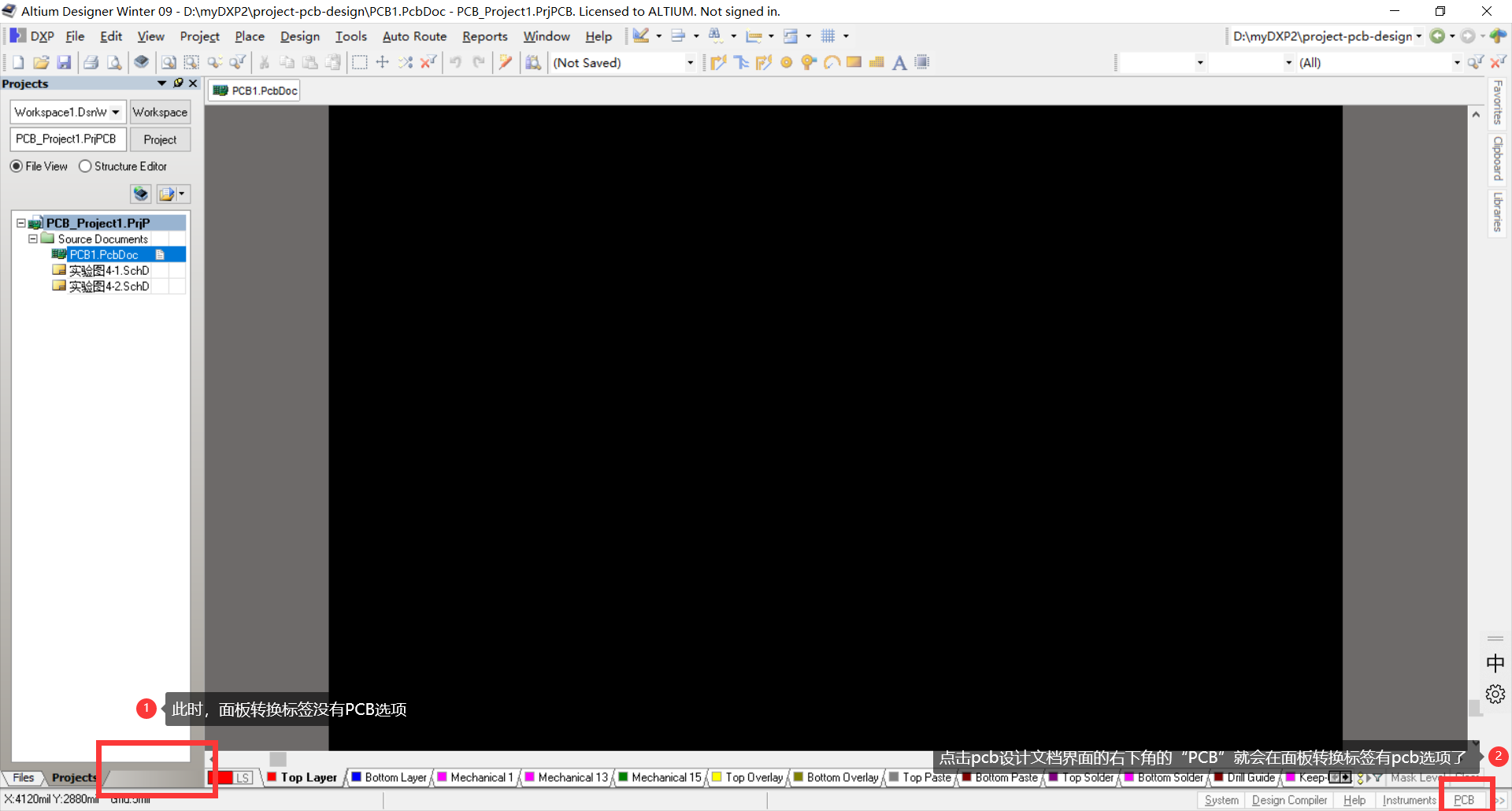Select the Place Component tool
The width and height of the screenshot is (1512, 811).
point(922,62)
